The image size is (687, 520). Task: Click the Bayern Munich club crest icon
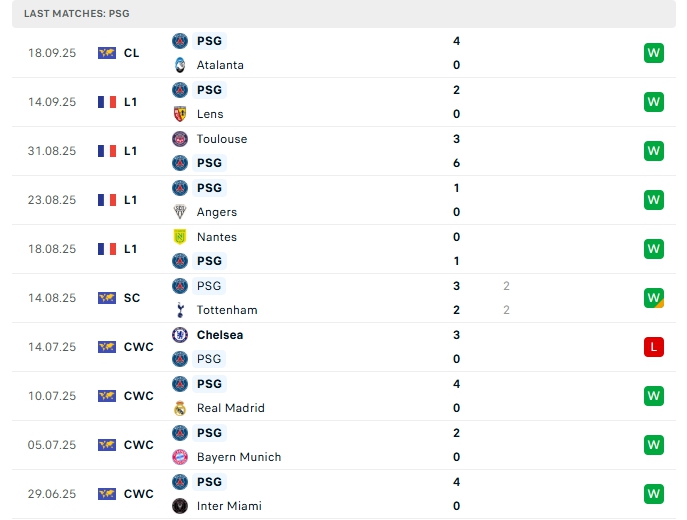[180, 457]
